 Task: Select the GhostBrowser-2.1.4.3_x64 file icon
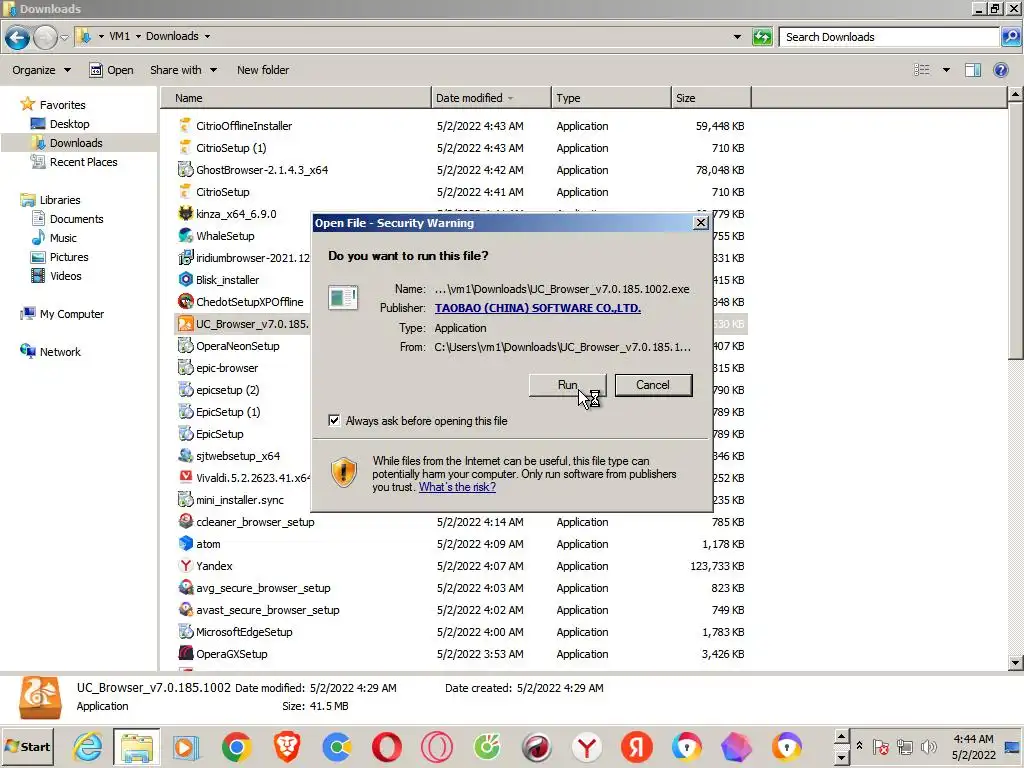point(185,170)
